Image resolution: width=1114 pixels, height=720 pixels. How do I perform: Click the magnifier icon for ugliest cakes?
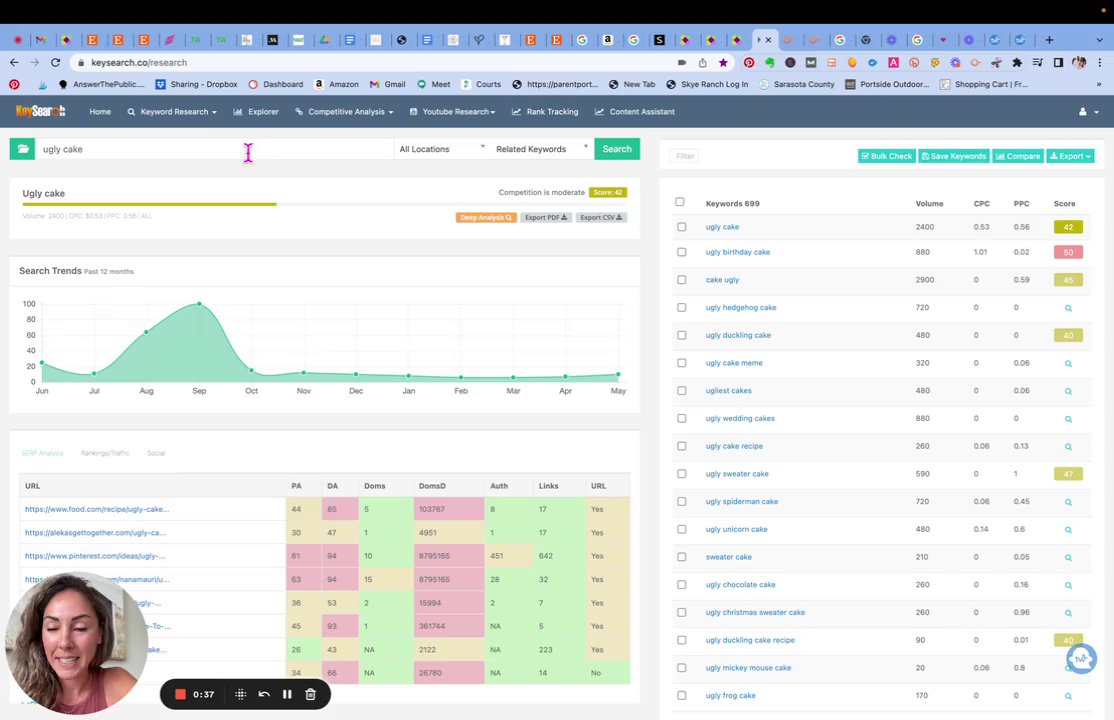[1068, 391]
